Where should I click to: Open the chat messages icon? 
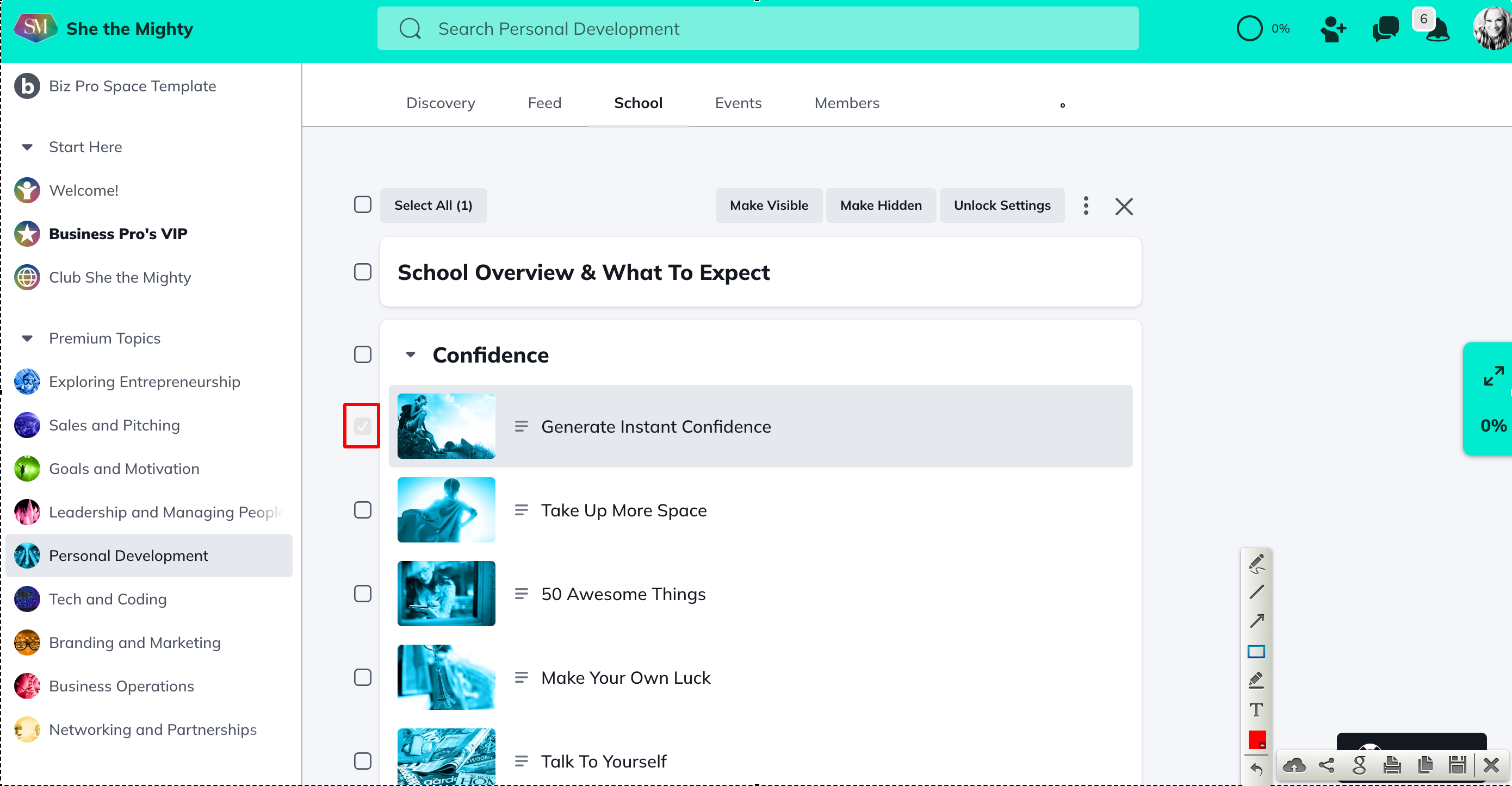1385,28
